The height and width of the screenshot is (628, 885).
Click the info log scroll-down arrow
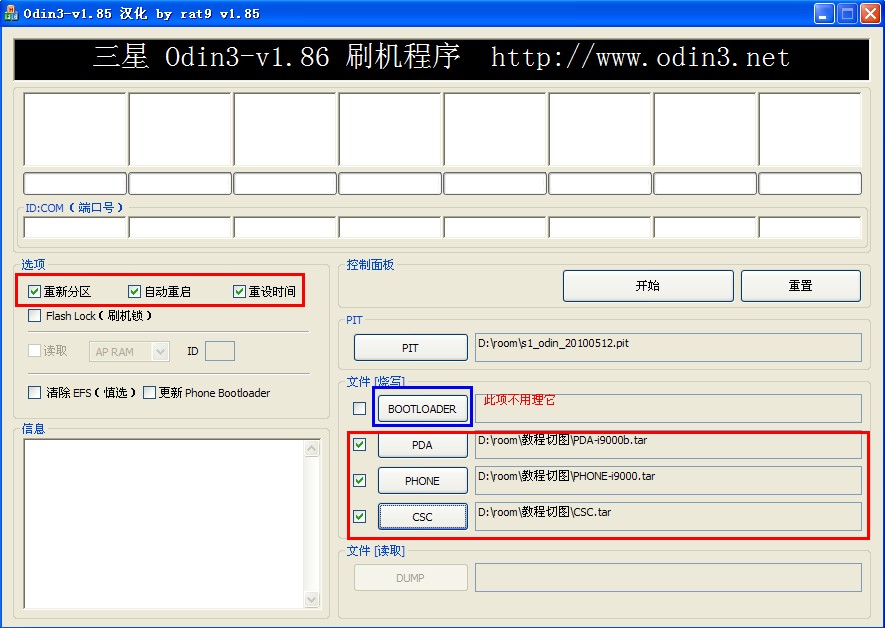tap(312, 599)
